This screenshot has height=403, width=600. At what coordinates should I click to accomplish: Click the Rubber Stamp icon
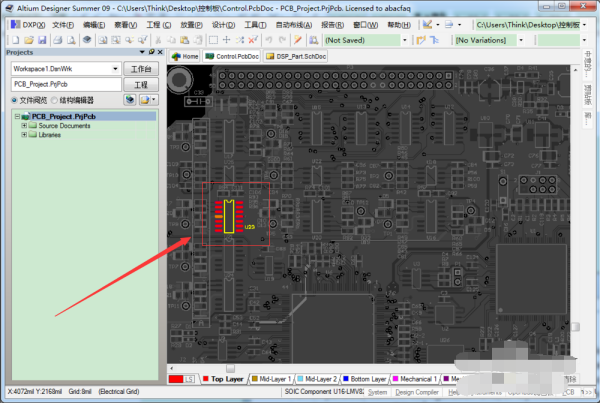[x=198, y=40]
